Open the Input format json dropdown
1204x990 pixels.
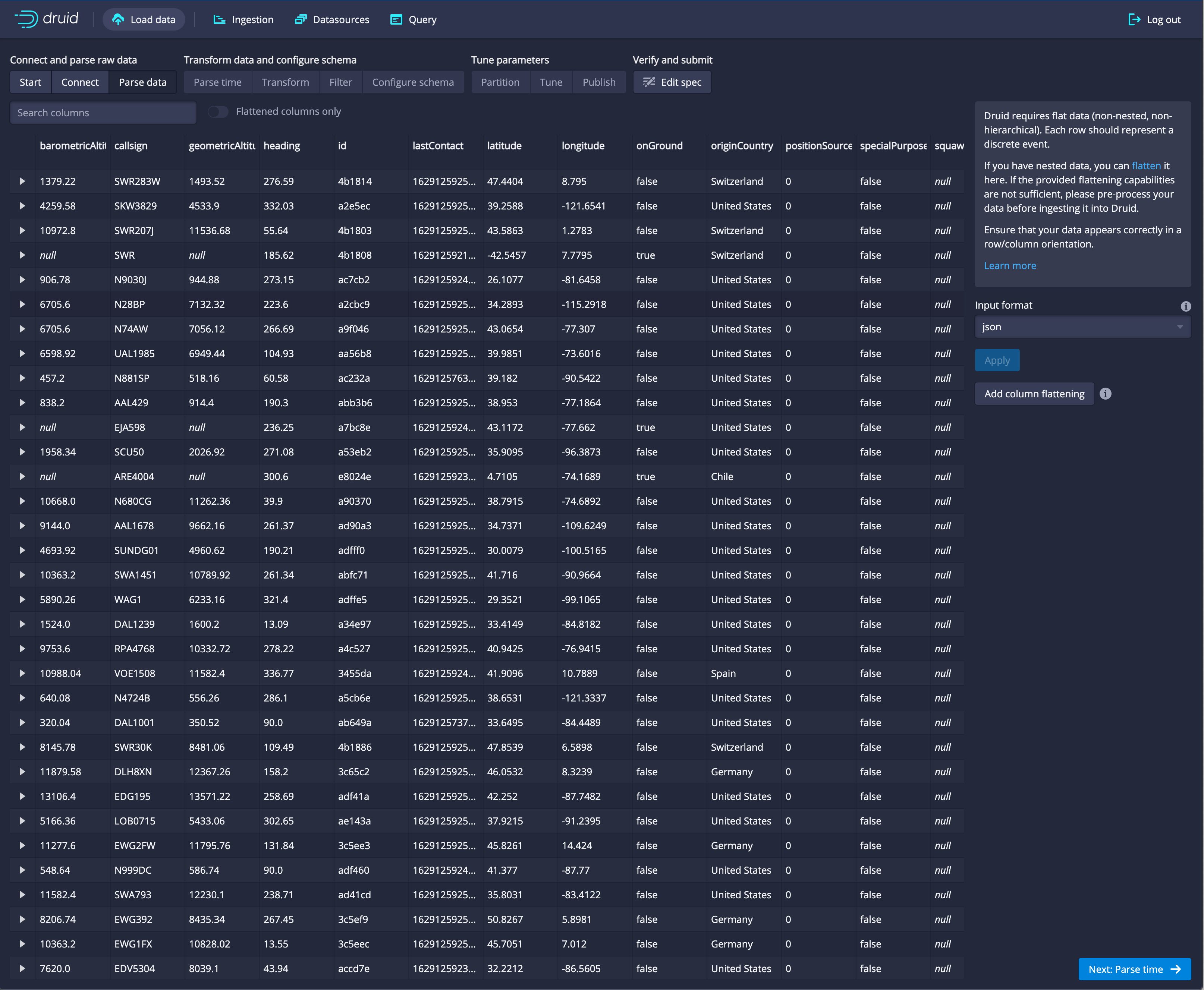tap(1082, 327)
